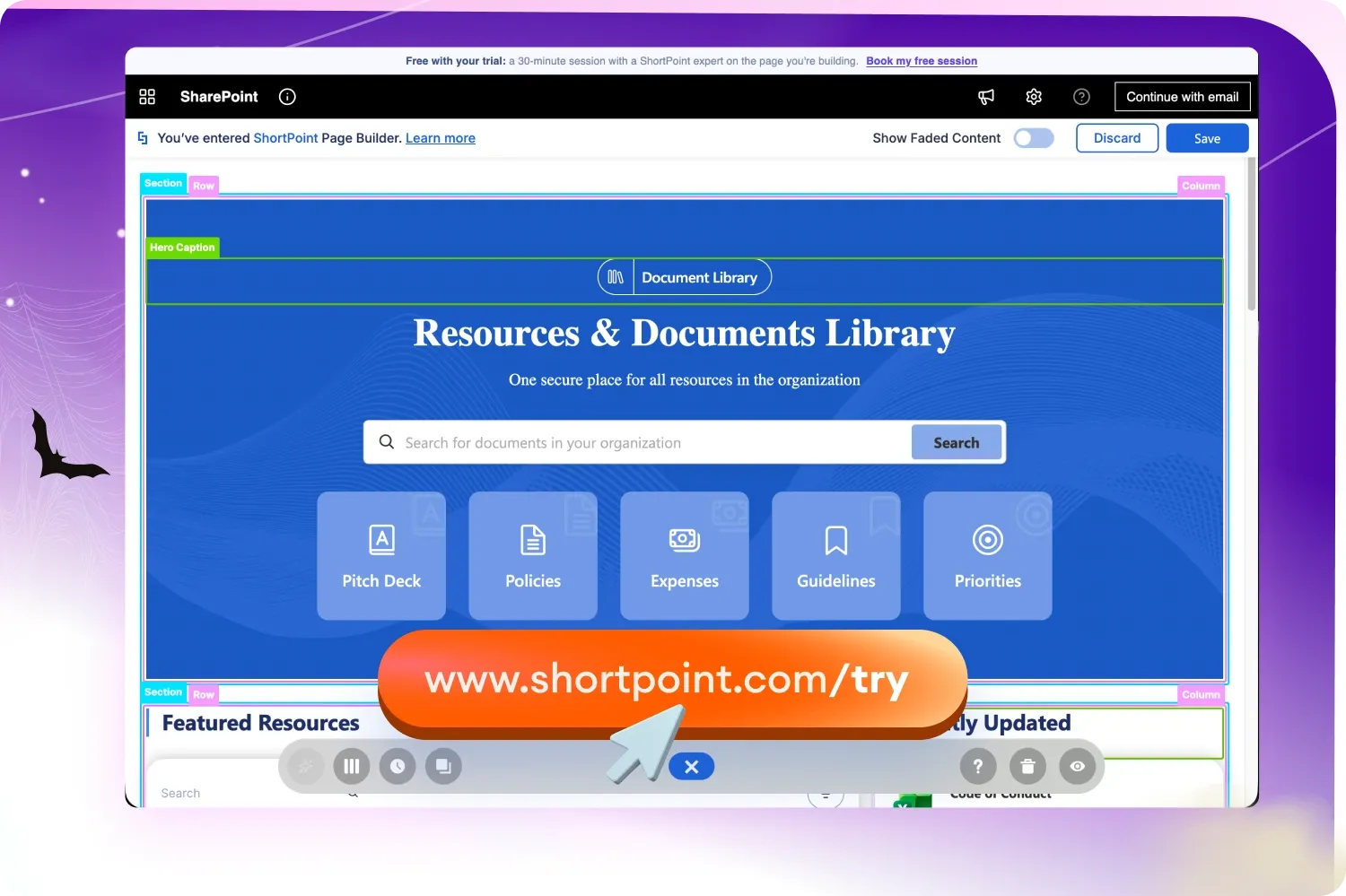This screenshot has height=896, width=1346.
Task: Click the page vertical scrollbar
Action: click(x=1252, y=235)
